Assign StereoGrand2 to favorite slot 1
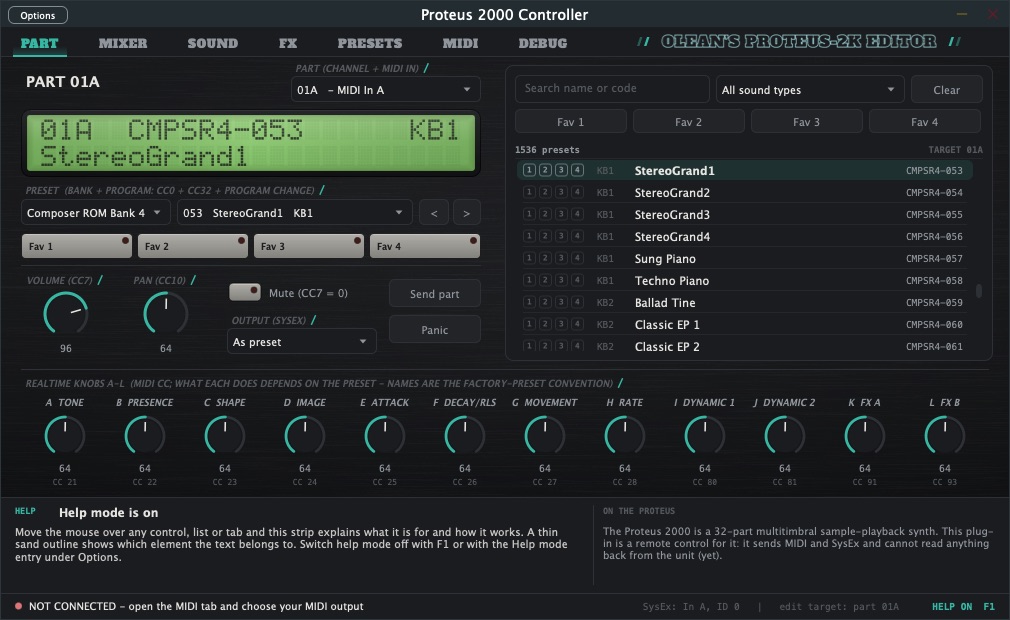 (529, 193)
